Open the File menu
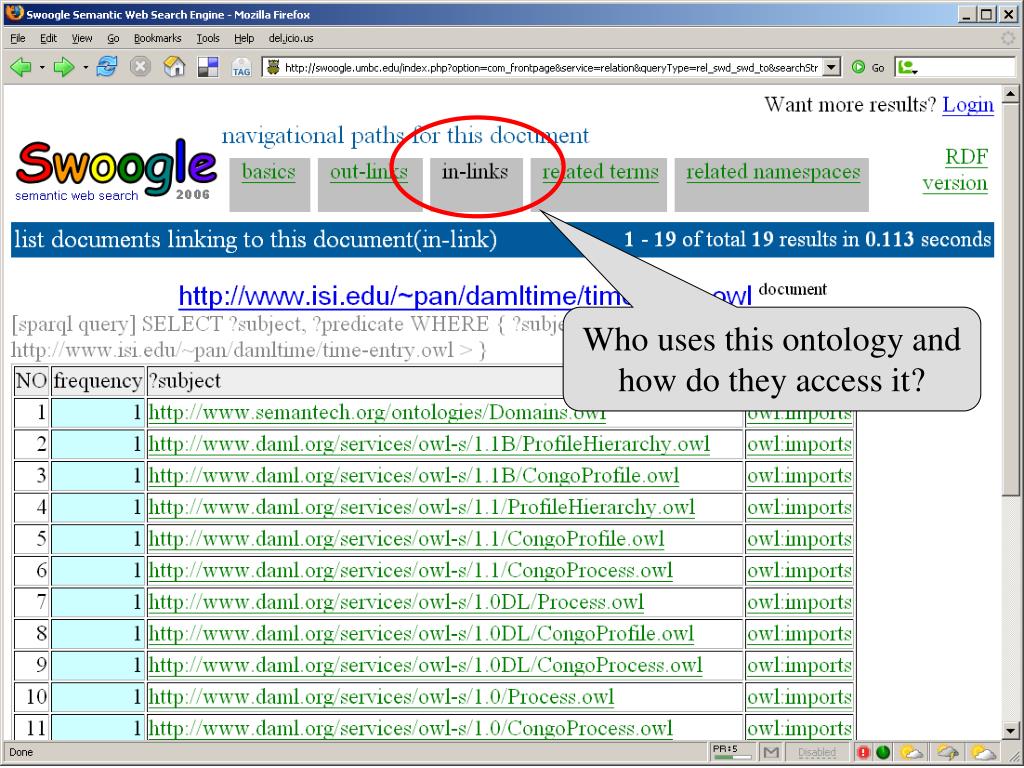1024x768 pixels. (x=18, y=39)
